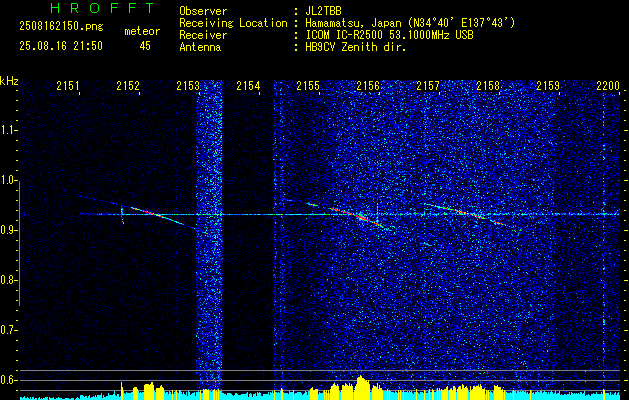Click the 2158 time marker
The height and width of the screenshot is (400, 629).
point(488,86)
